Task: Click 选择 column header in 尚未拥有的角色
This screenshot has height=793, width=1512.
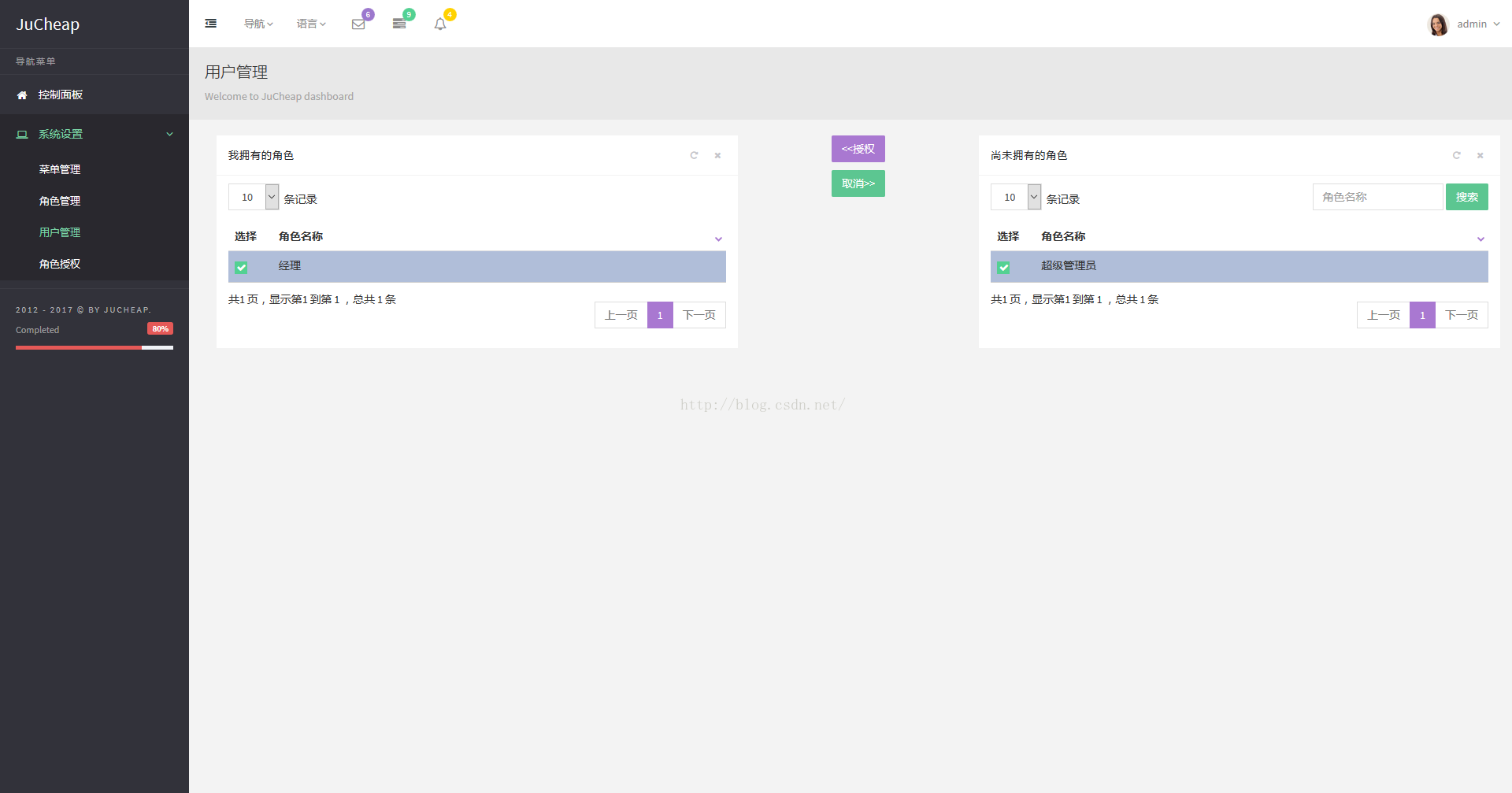Action: pyautogui.click(x=1008, y=236)
